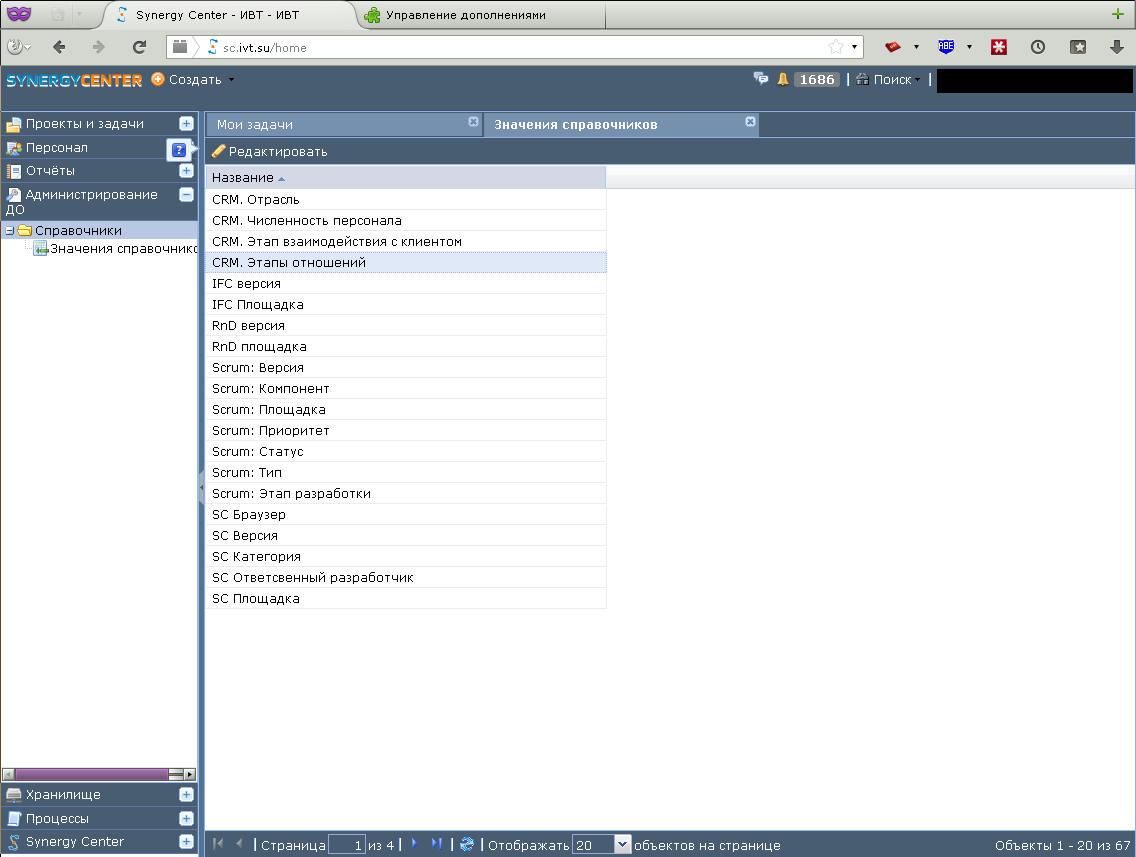Select row Scrum: Приоритет
The height and width of the screenshot is (857, 1136).
(406, 430)
